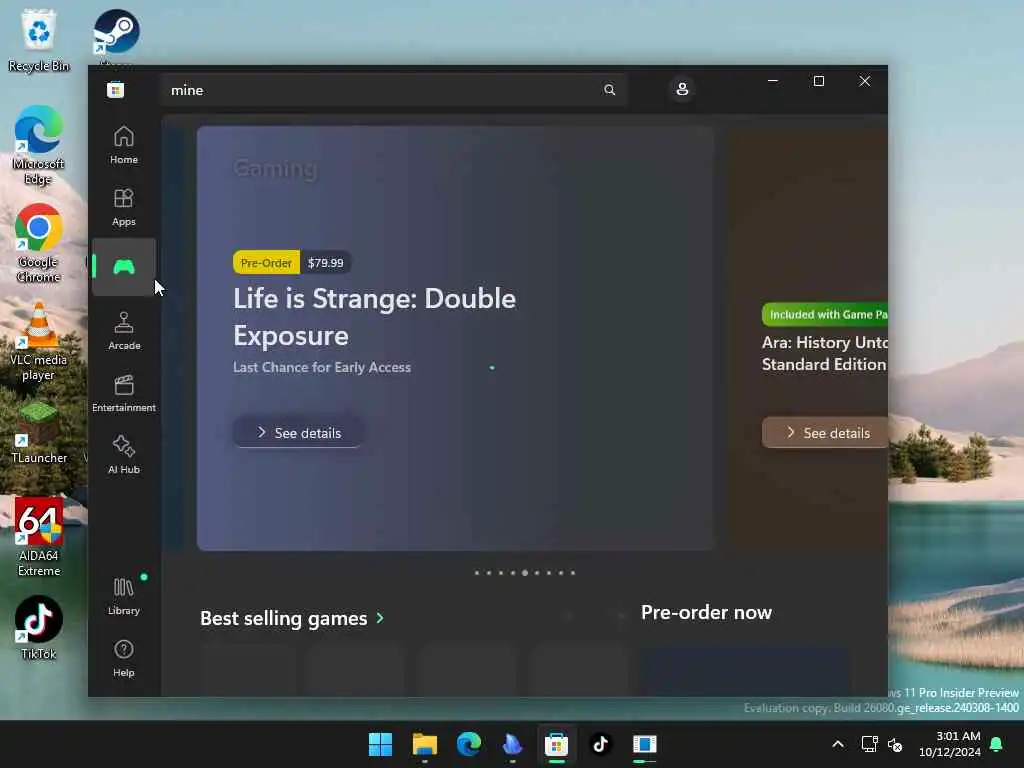Screen dimensions: 1024x768
Task: Open the Copilot app from the taskbar
Action: coord(513,744)
